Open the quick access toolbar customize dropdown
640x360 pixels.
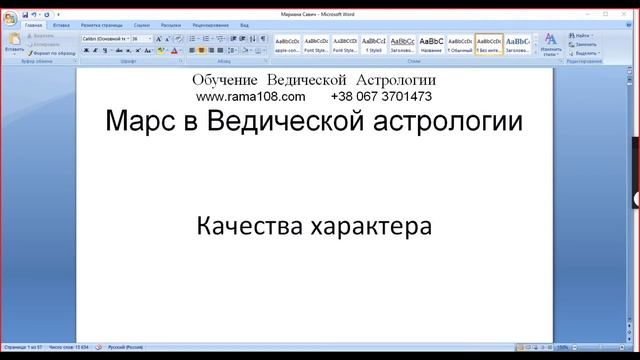coord(58,15)
